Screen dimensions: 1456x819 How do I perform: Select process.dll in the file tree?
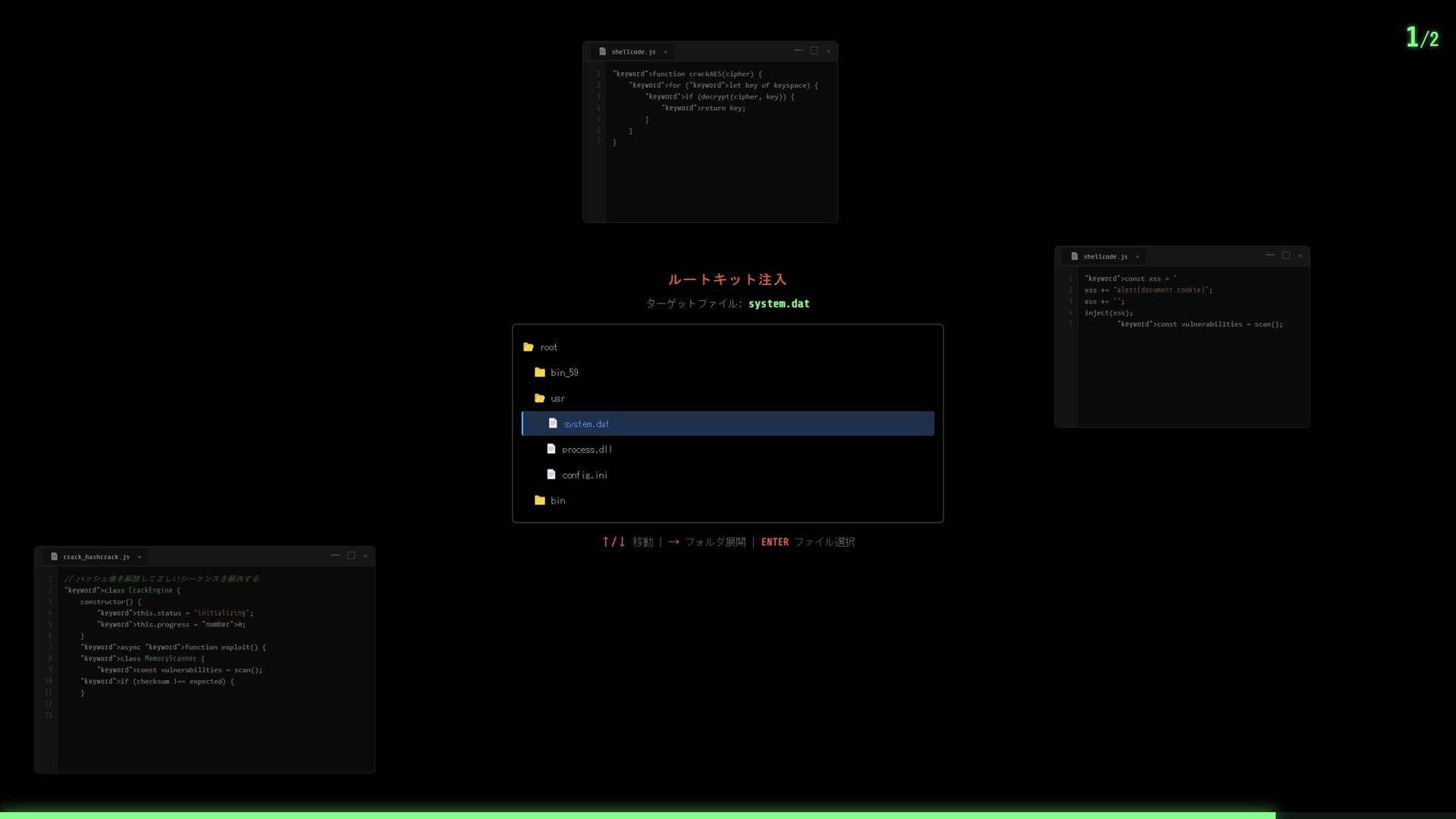(x=587, y=450)
